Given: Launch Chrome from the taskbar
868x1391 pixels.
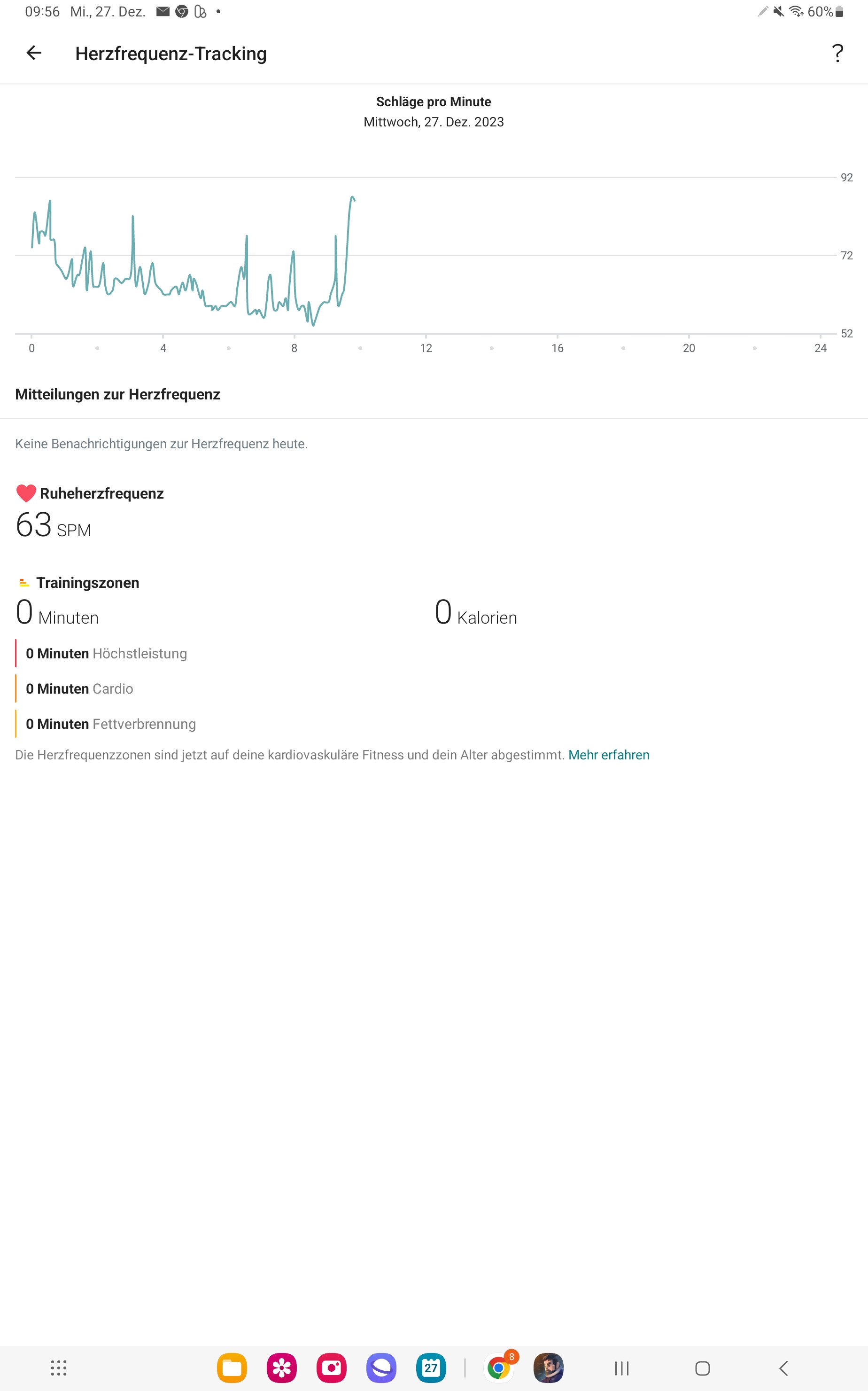Looking at the screenshot, I should [499, 1368].
